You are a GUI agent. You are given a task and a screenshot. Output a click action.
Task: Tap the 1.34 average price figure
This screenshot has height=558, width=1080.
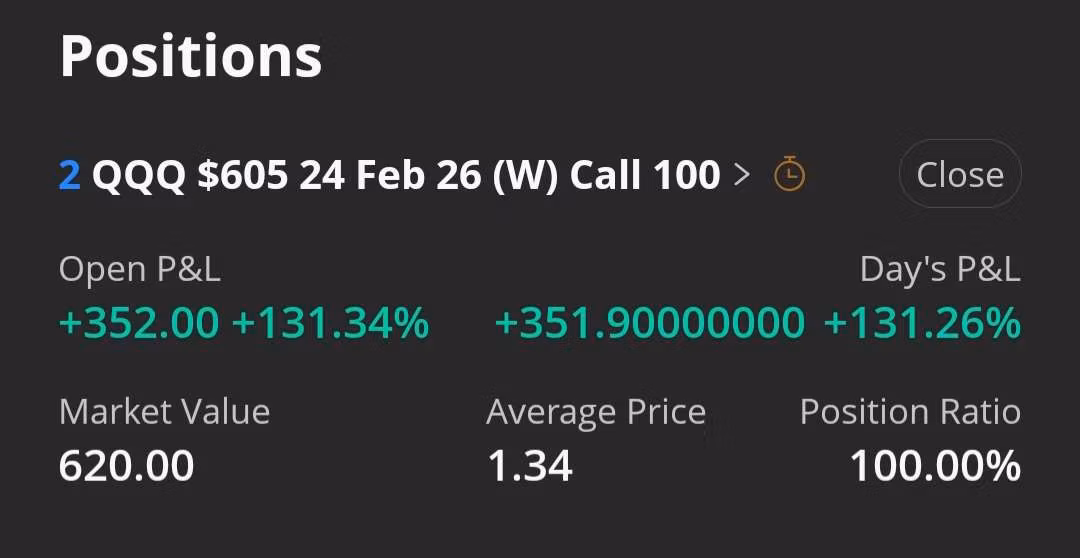click(530, 466)
